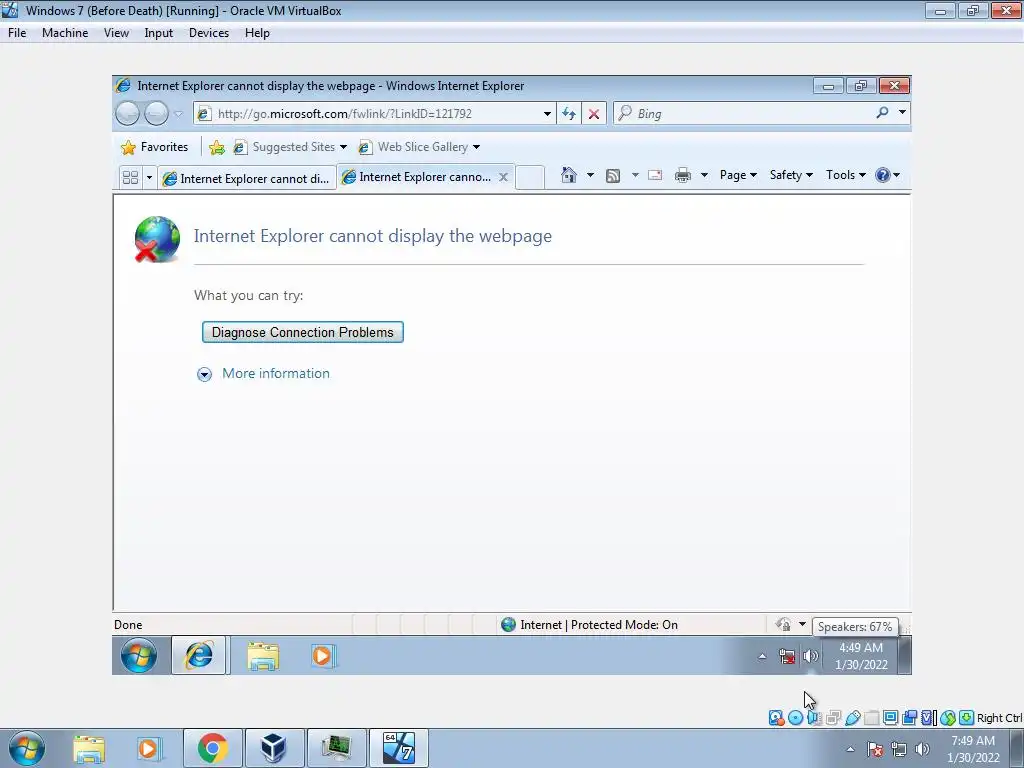Open Google Chrome from host taskbar
The height and width of the screenshot is (768, 1024).
[212, 748]
